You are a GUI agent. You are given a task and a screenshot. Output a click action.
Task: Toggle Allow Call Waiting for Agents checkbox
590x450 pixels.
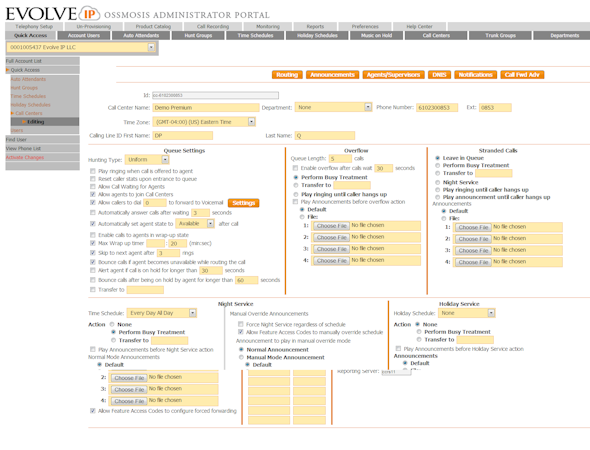click(x=93, y=187)
